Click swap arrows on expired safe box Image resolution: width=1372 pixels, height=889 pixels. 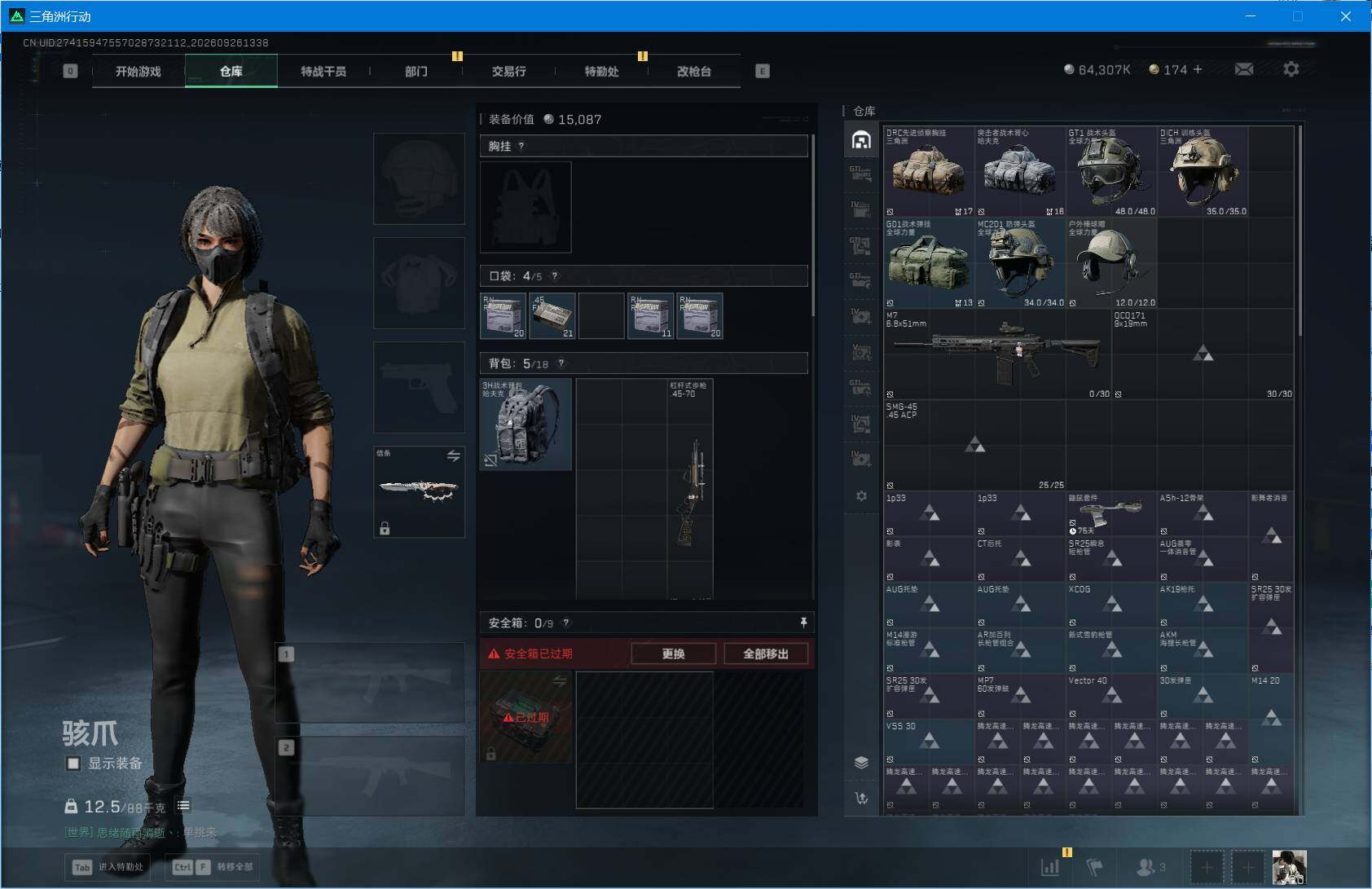click(x=560, y=681)
